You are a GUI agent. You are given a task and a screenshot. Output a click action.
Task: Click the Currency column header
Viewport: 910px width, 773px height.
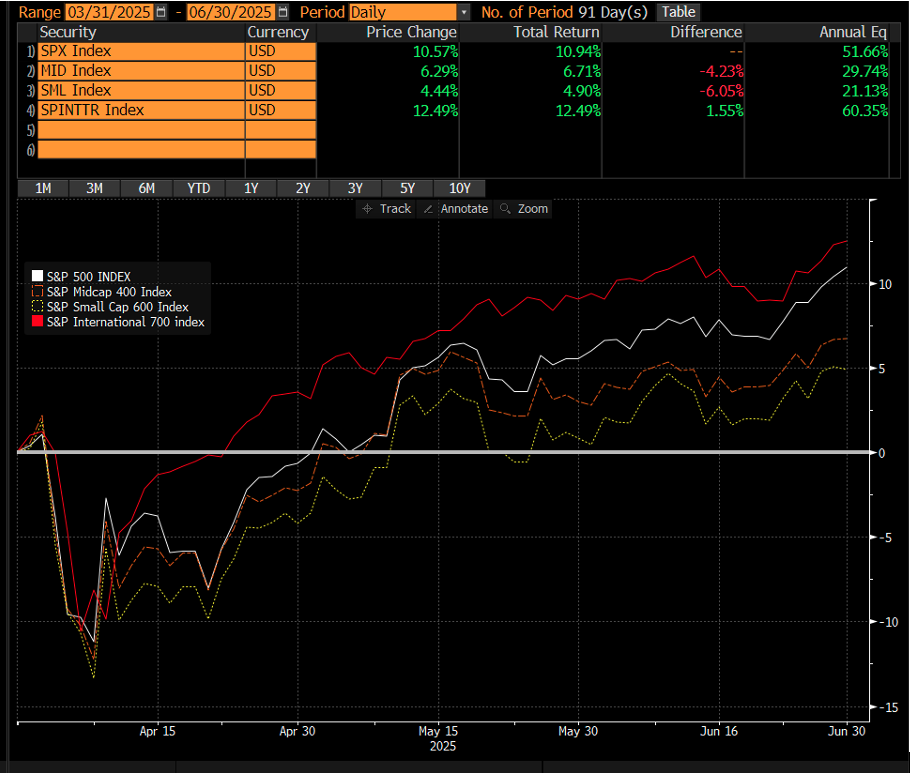point(278,32)
